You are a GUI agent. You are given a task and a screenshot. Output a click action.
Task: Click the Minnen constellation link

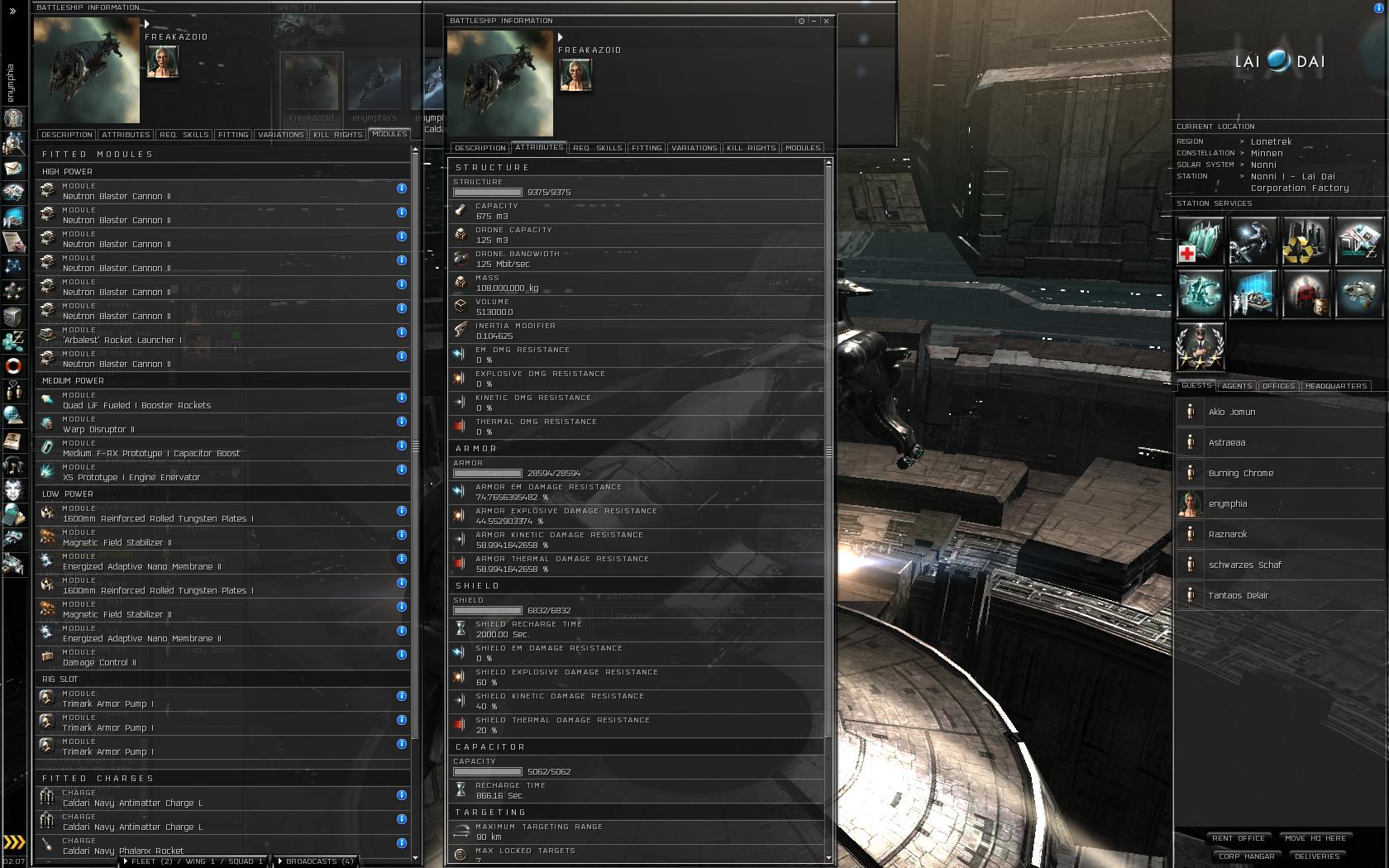tap(1267, 154)
